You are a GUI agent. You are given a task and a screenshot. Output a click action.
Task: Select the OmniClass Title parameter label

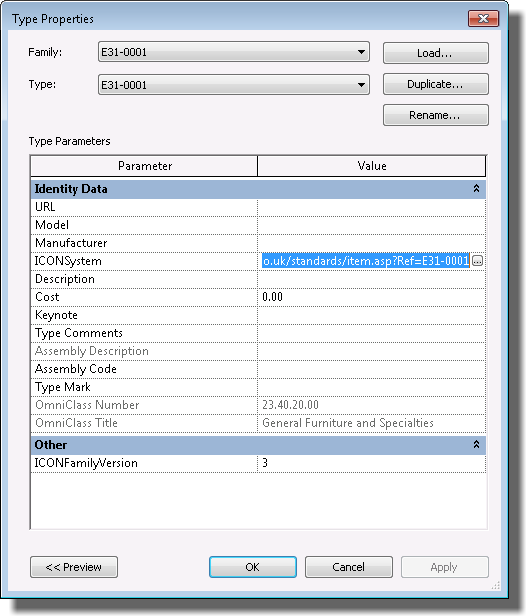(77, 423)
